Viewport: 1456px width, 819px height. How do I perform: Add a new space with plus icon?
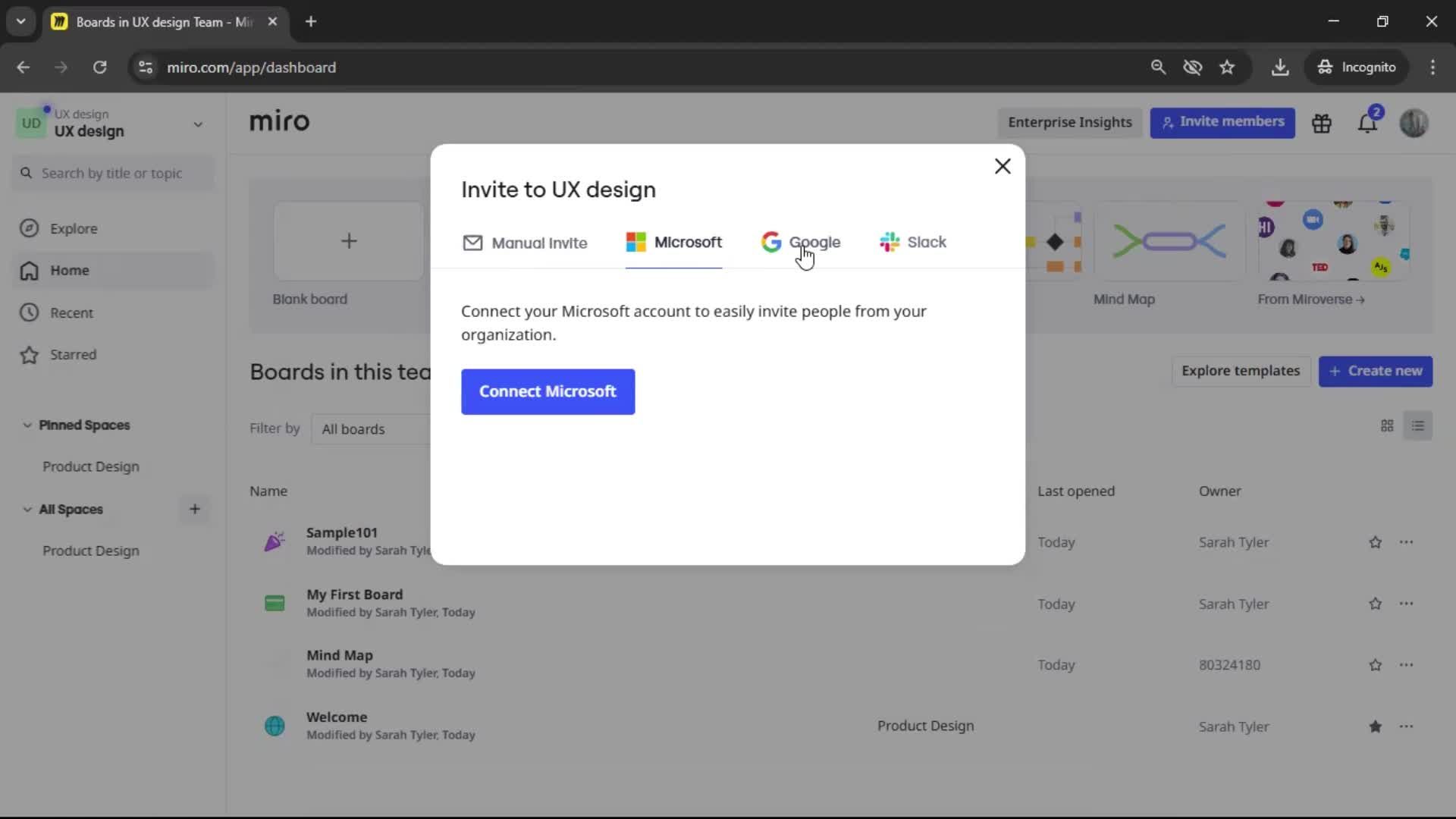[x=195, y=510]
